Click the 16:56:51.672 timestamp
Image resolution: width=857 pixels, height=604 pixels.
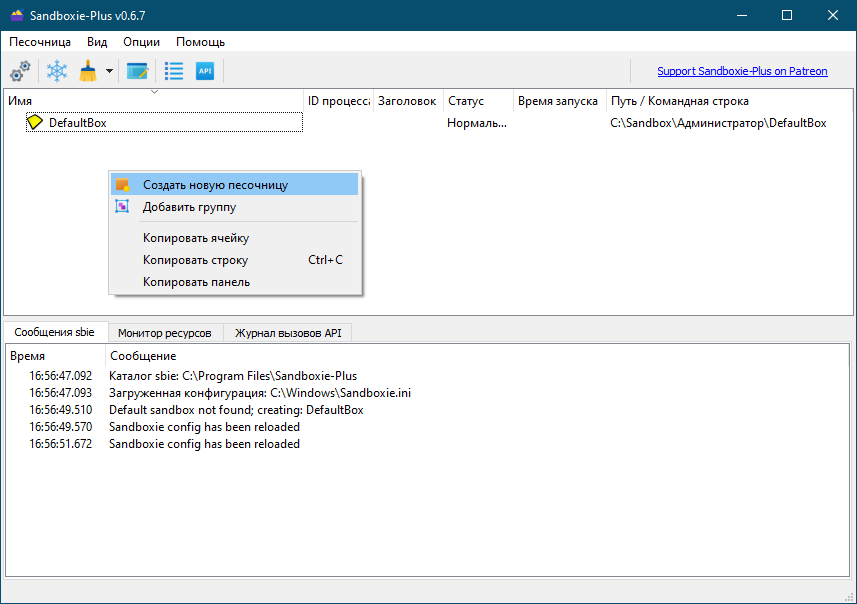click(x=61, y=444)
